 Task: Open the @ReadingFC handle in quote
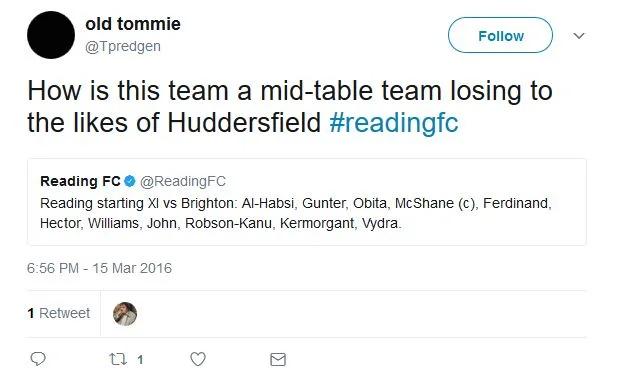[x=183, y=181]
